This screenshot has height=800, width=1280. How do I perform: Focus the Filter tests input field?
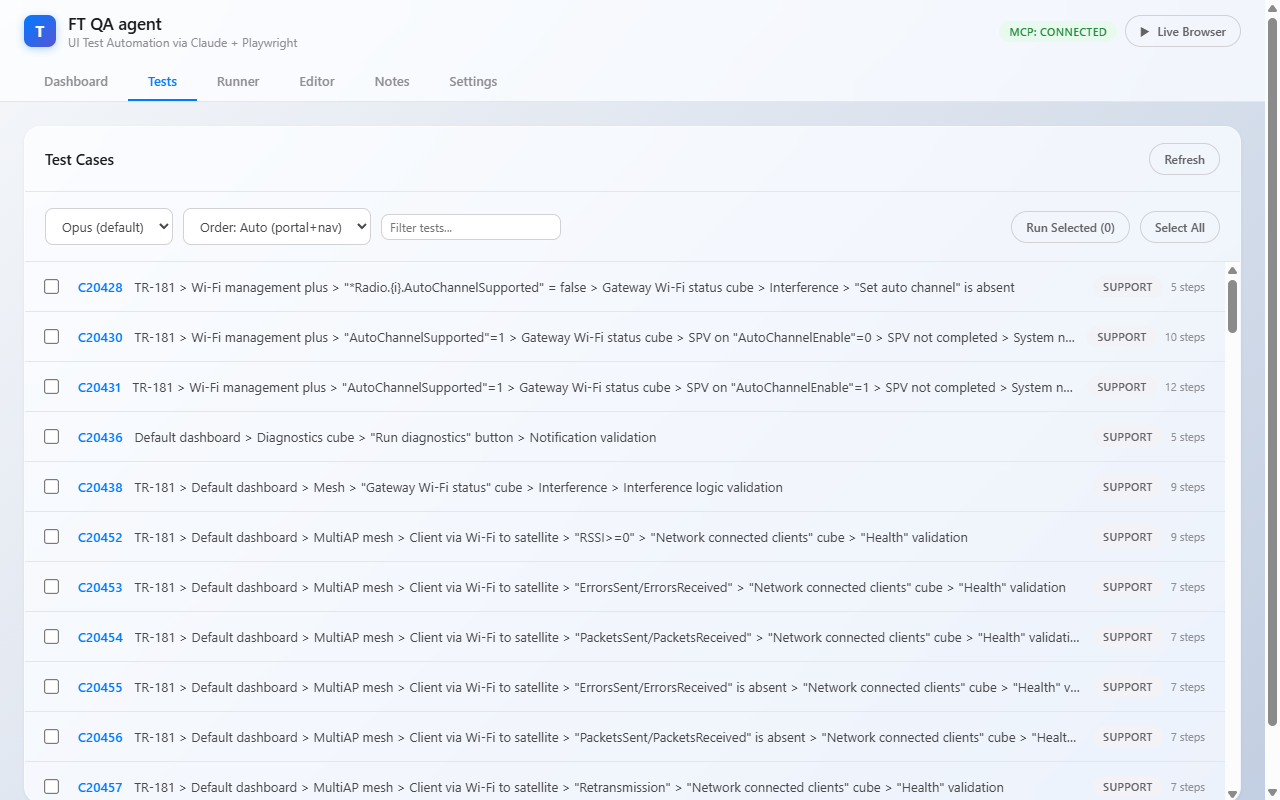point(471,227)
